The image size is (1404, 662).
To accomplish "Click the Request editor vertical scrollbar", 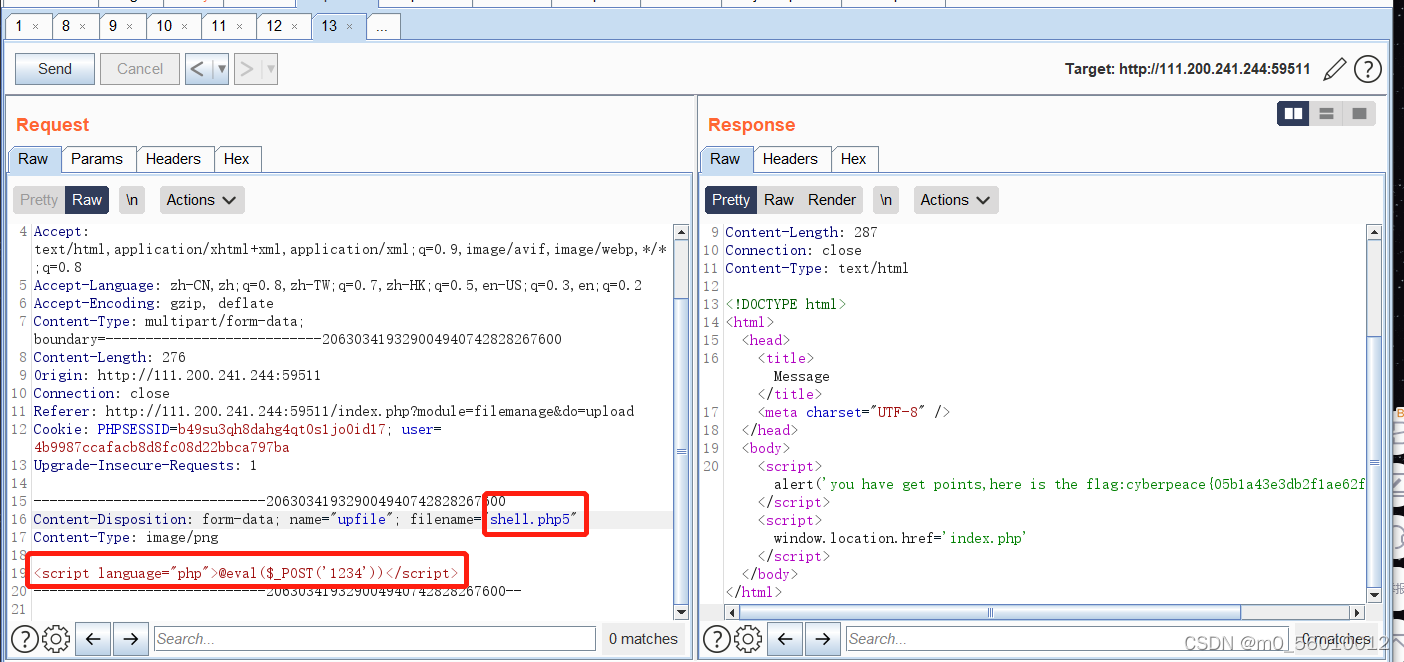I will click(682, 450).
